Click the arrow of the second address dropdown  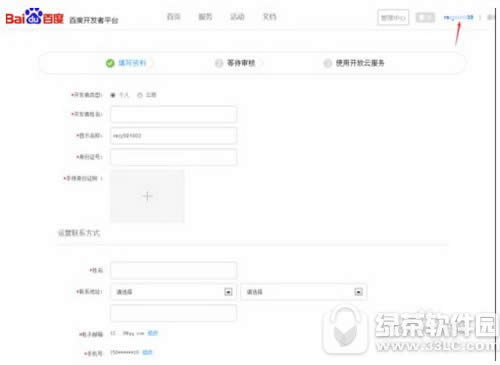[x=358, y=292]
